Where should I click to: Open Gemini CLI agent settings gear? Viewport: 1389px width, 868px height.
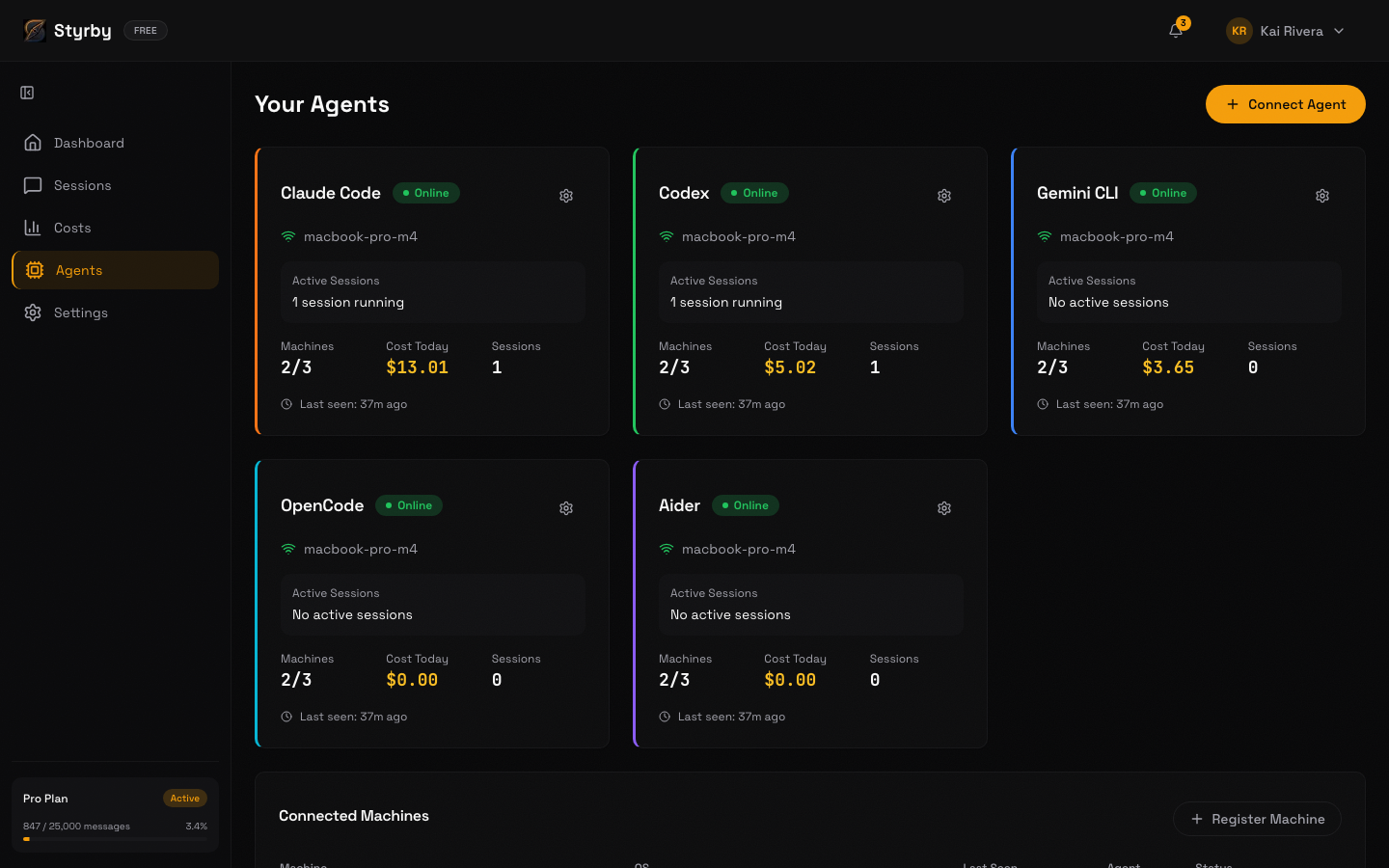(x=1322, y=196)
